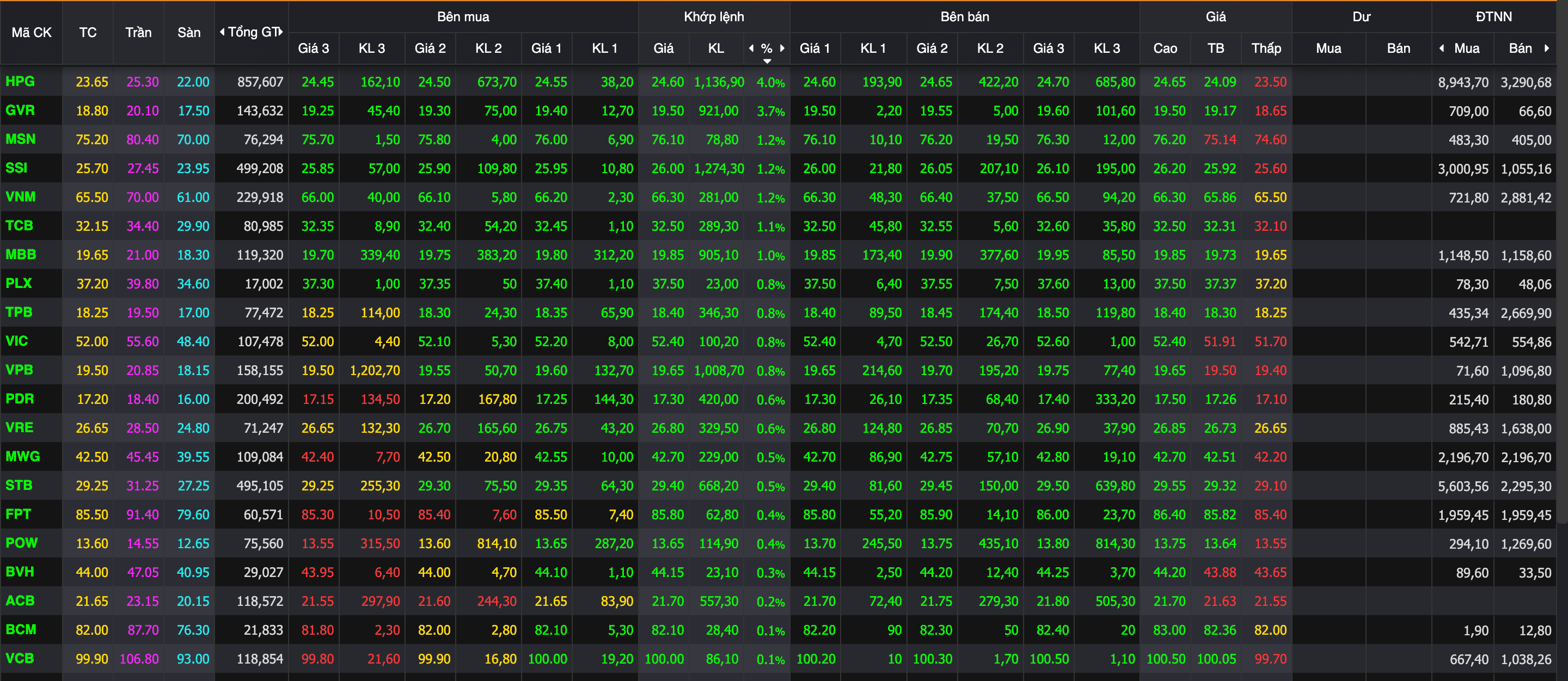The height and width of the screenshot is (681, 1568).
Task: Click BCM floor price 76.30
Action: coord(193,630)
